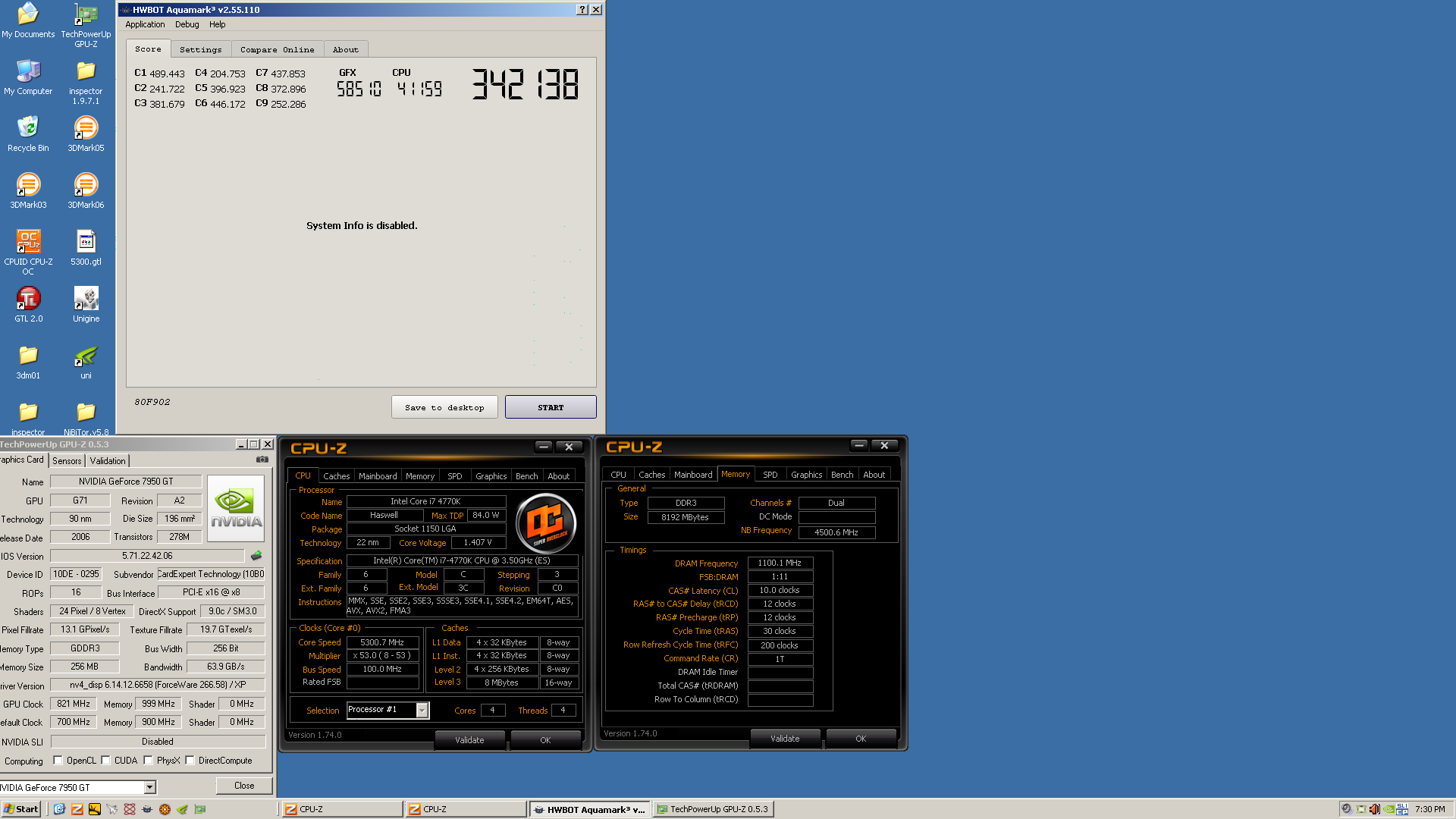Click the GPU-Z Close button
Screen dimensions: 1456x819
pyautogui.click(x=244, y=786)
